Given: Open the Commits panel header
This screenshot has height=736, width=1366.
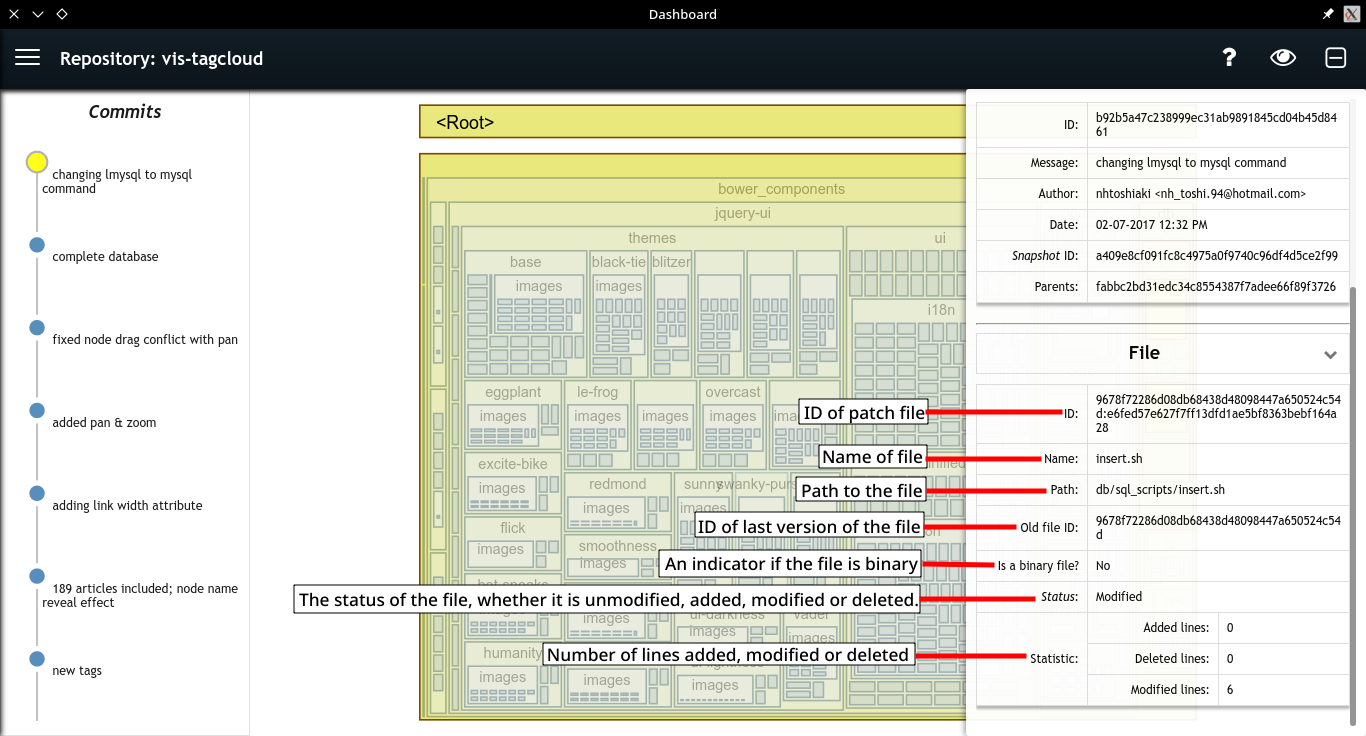Looking at the screenshot, I should click(125, 111).
